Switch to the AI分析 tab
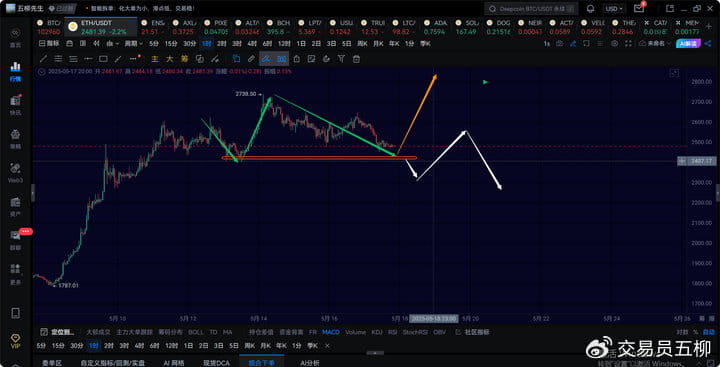 click(x=309, y=363)
